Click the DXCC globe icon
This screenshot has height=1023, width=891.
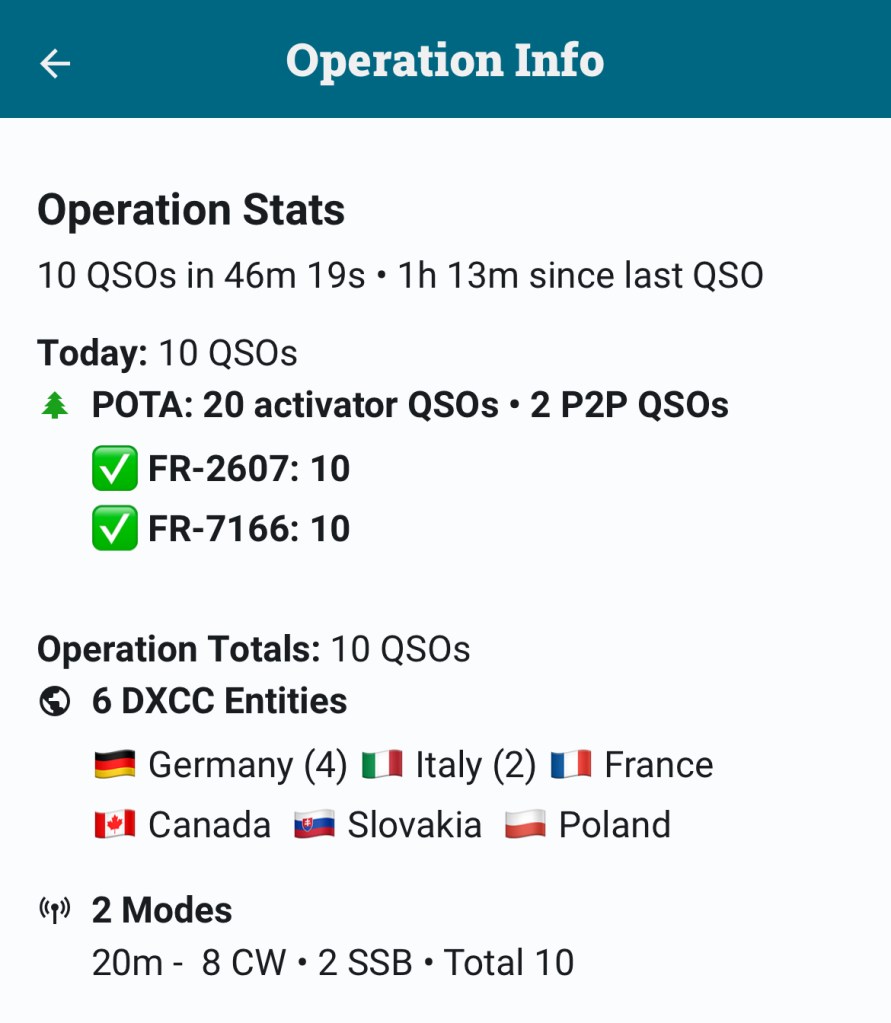coord(53,702)
